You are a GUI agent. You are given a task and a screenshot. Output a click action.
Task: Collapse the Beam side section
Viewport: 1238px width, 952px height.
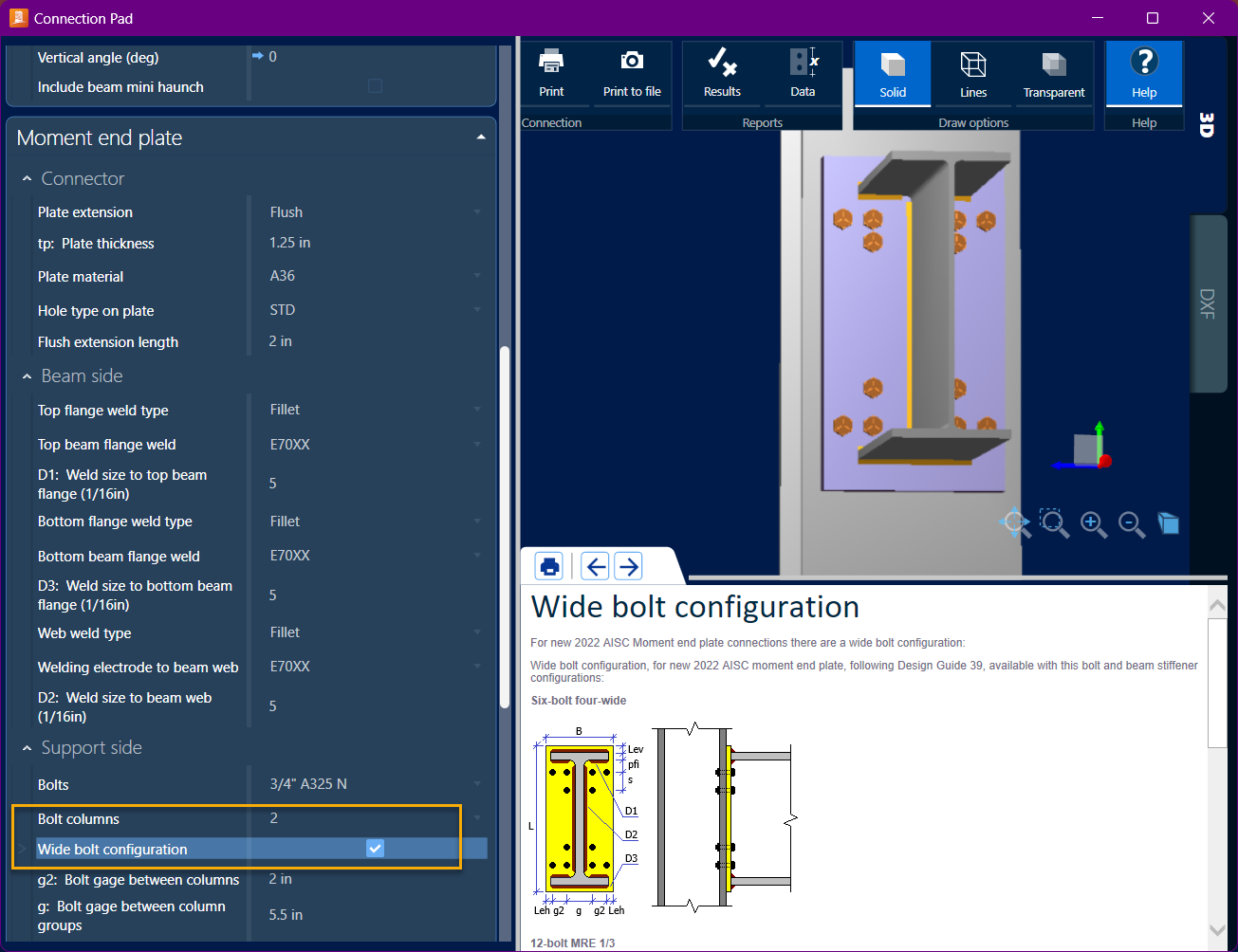click(26, 375)
